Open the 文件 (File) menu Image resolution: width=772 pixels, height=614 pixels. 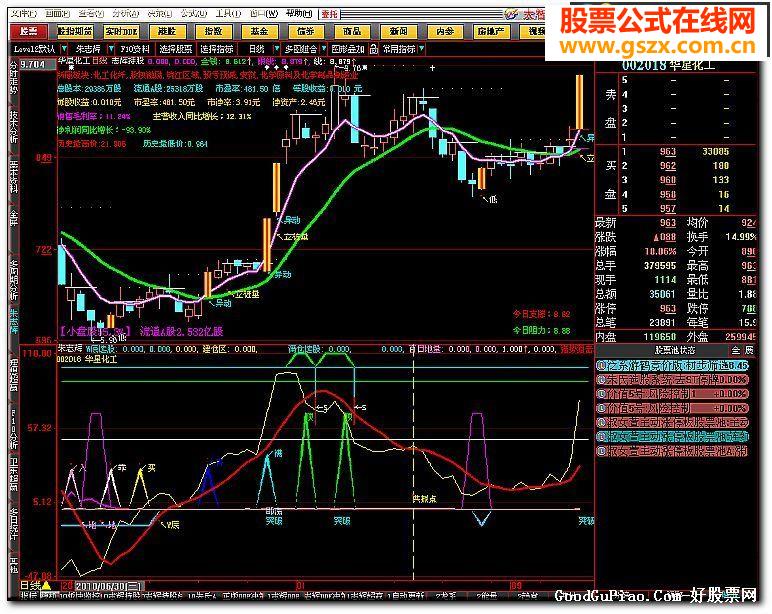(x=24, y=13)
